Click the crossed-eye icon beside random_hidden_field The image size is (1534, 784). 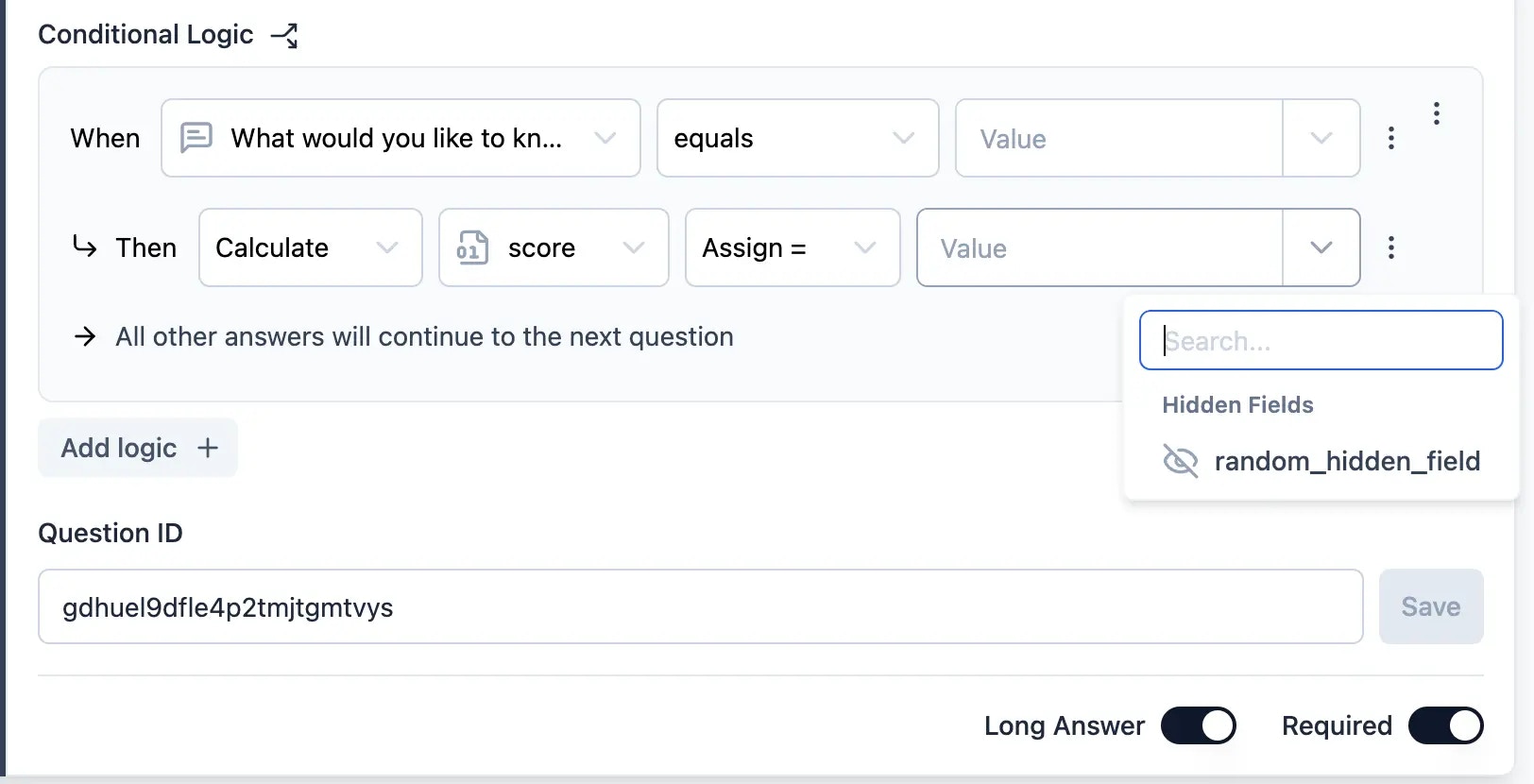tap(1181, 461)
